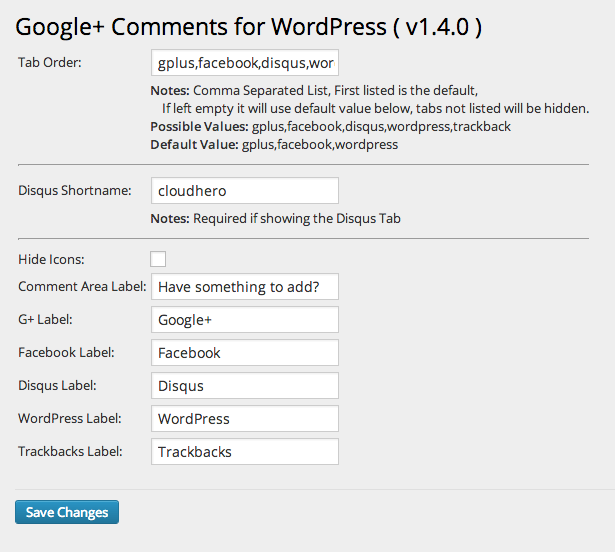Click the 'Disqus Label:' text
The height and width of the screenshot is (552, 615).
[57, 385]
